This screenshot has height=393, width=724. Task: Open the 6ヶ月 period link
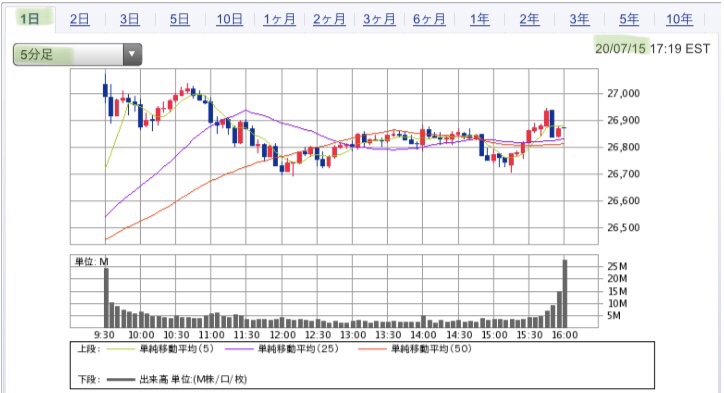click(x=429, y=19)
